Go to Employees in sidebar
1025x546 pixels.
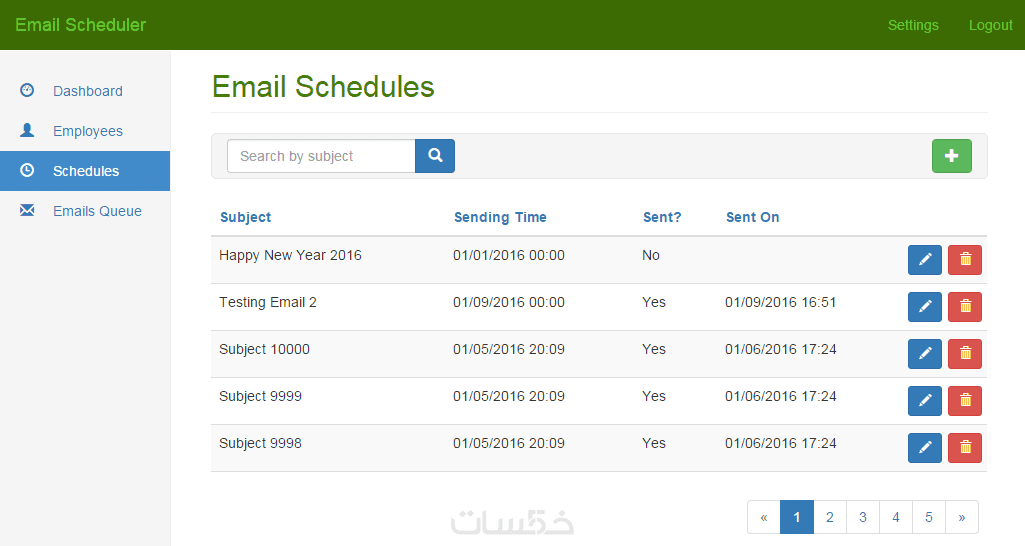click(87, 131)
